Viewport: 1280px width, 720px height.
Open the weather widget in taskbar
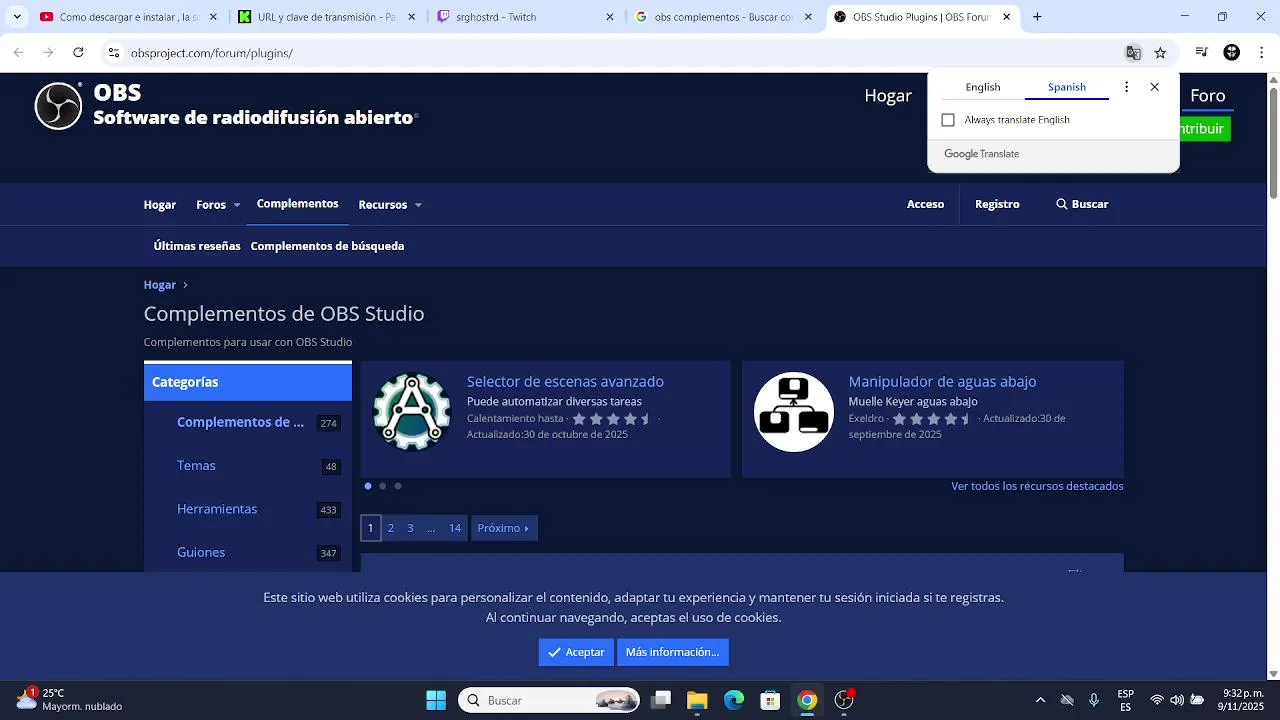click(68, 699)
